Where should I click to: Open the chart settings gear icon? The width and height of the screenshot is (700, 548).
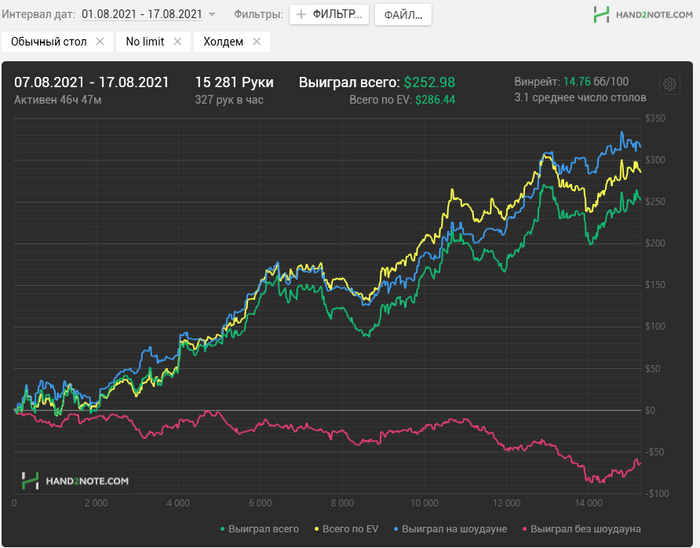(669, 84)
